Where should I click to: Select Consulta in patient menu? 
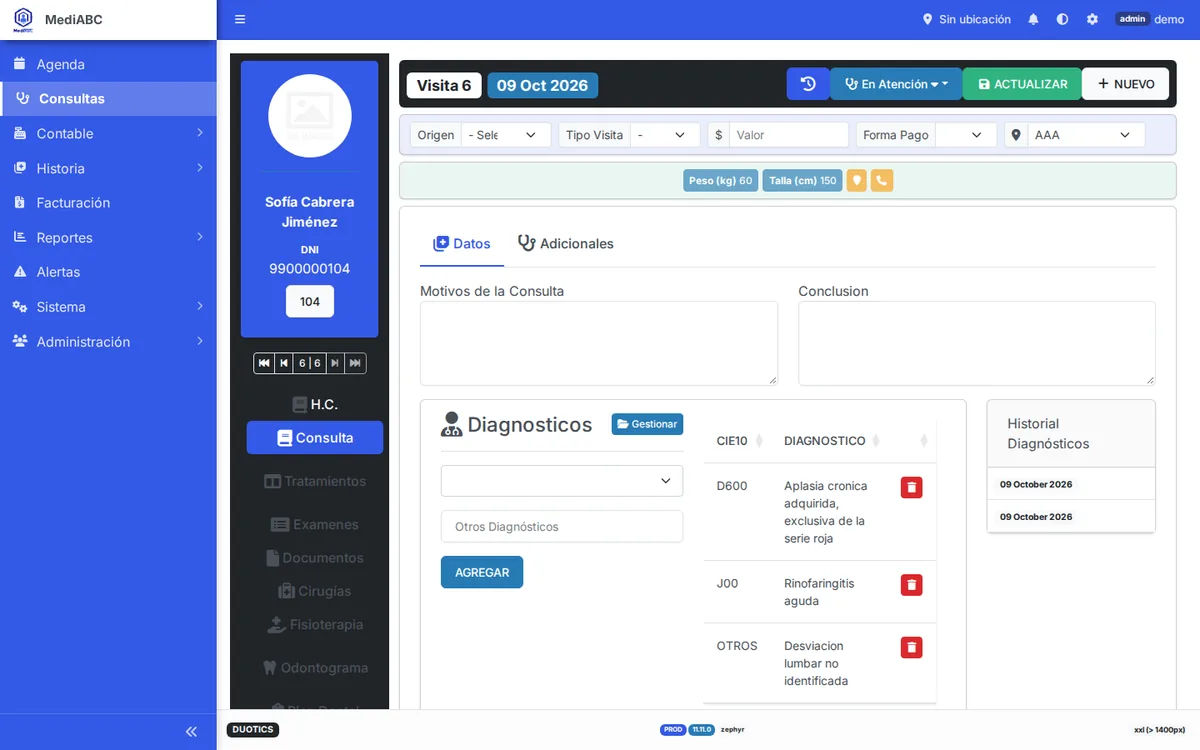pyautogui.click(x=315, y=438)
